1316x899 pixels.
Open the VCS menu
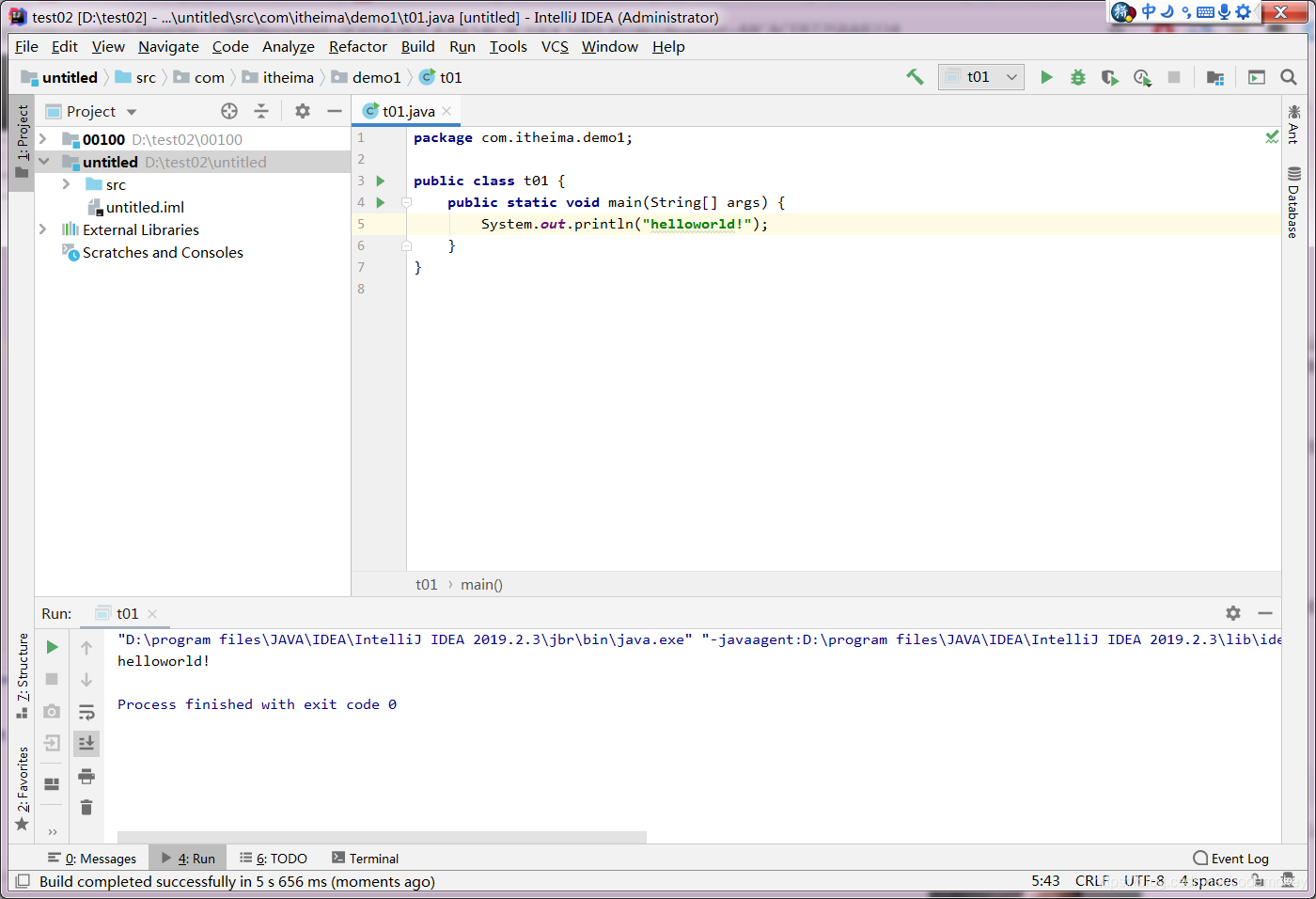[x=555, y=46]
